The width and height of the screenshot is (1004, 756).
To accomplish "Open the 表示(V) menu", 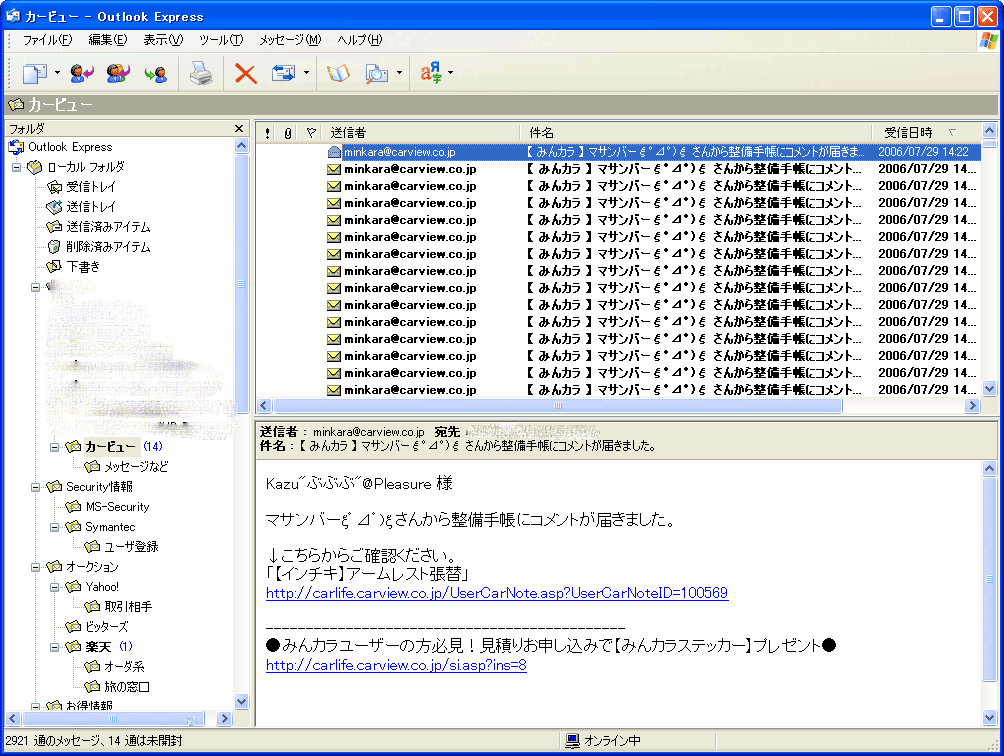I will (x=163, y=40).
